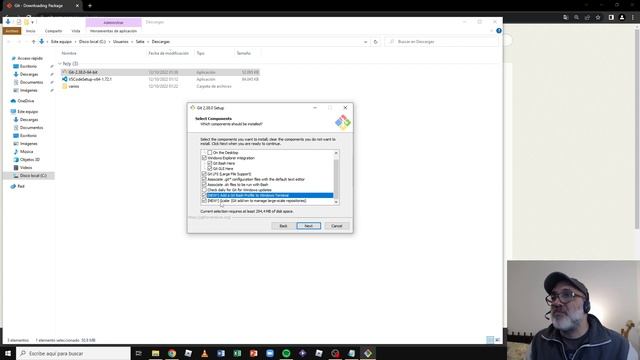
Task: Click the Git logo in the setup header
Action: pyautogui.click(x=343, y=122)
